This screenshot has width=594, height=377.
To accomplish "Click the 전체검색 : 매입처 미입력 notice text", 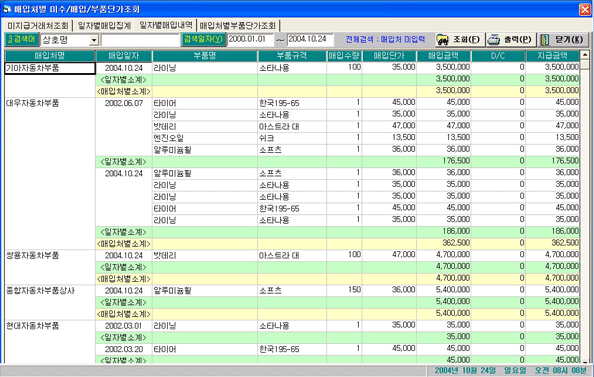I will click(385, 39).
